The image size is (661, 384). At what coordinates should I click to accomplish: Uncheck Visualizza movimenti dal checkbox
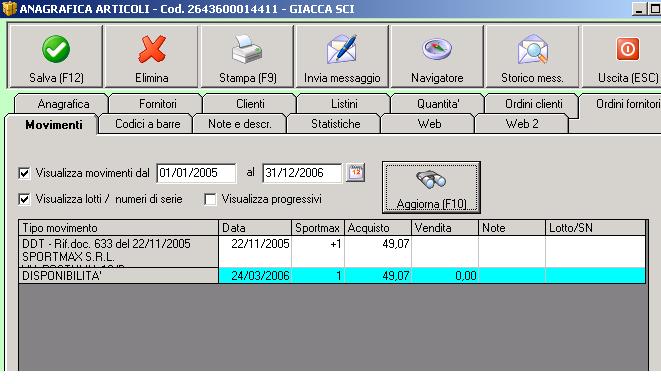pyautogui.click(x=24, y=173)
